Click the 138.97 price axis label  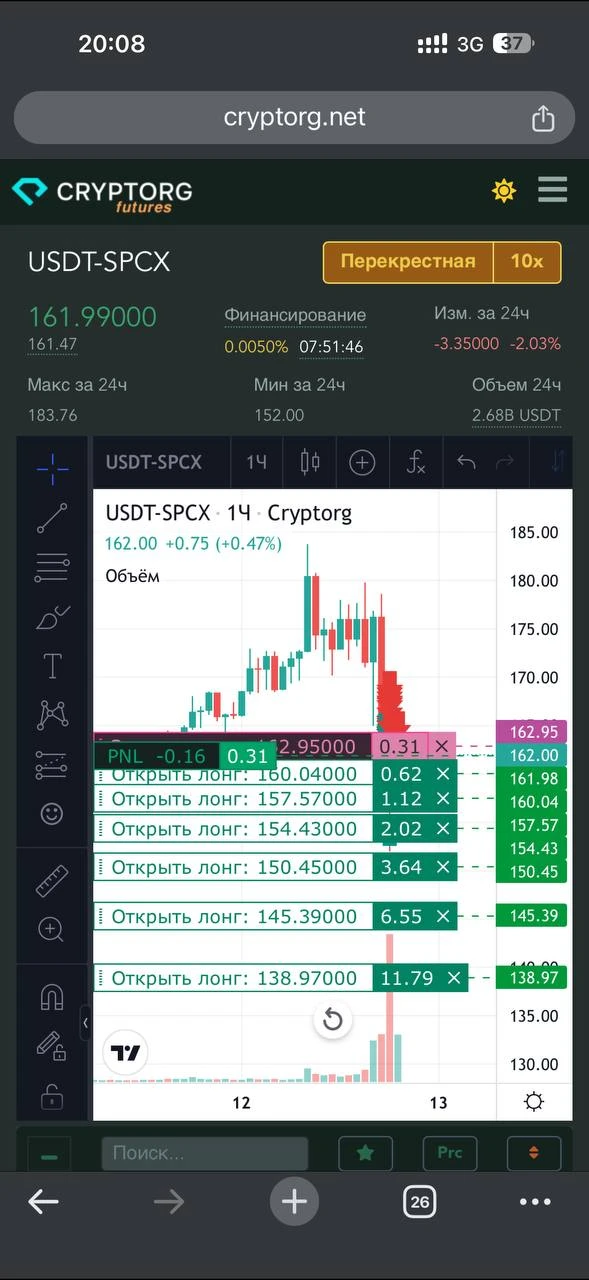pos(531,978)
